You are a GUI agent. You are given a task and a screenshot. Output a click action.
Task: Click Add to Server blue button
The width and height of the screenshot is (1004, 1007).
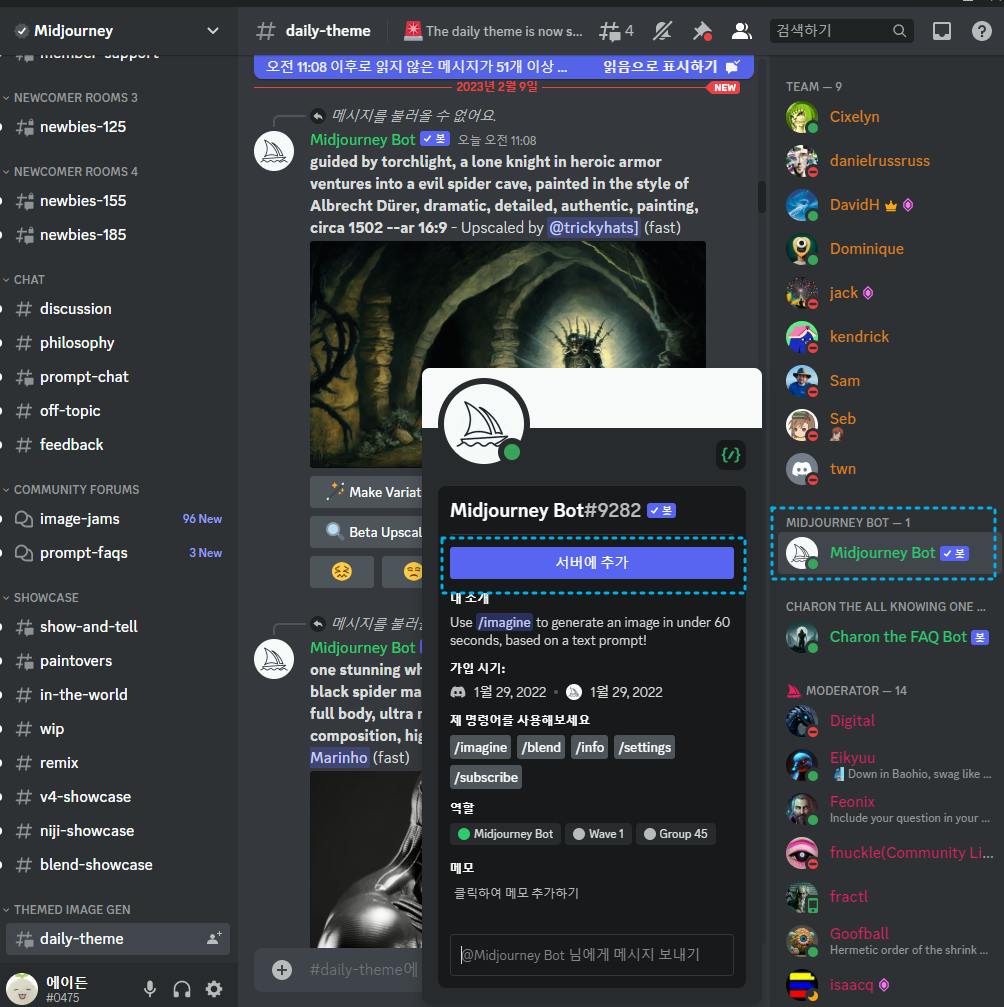pos(592,563)
